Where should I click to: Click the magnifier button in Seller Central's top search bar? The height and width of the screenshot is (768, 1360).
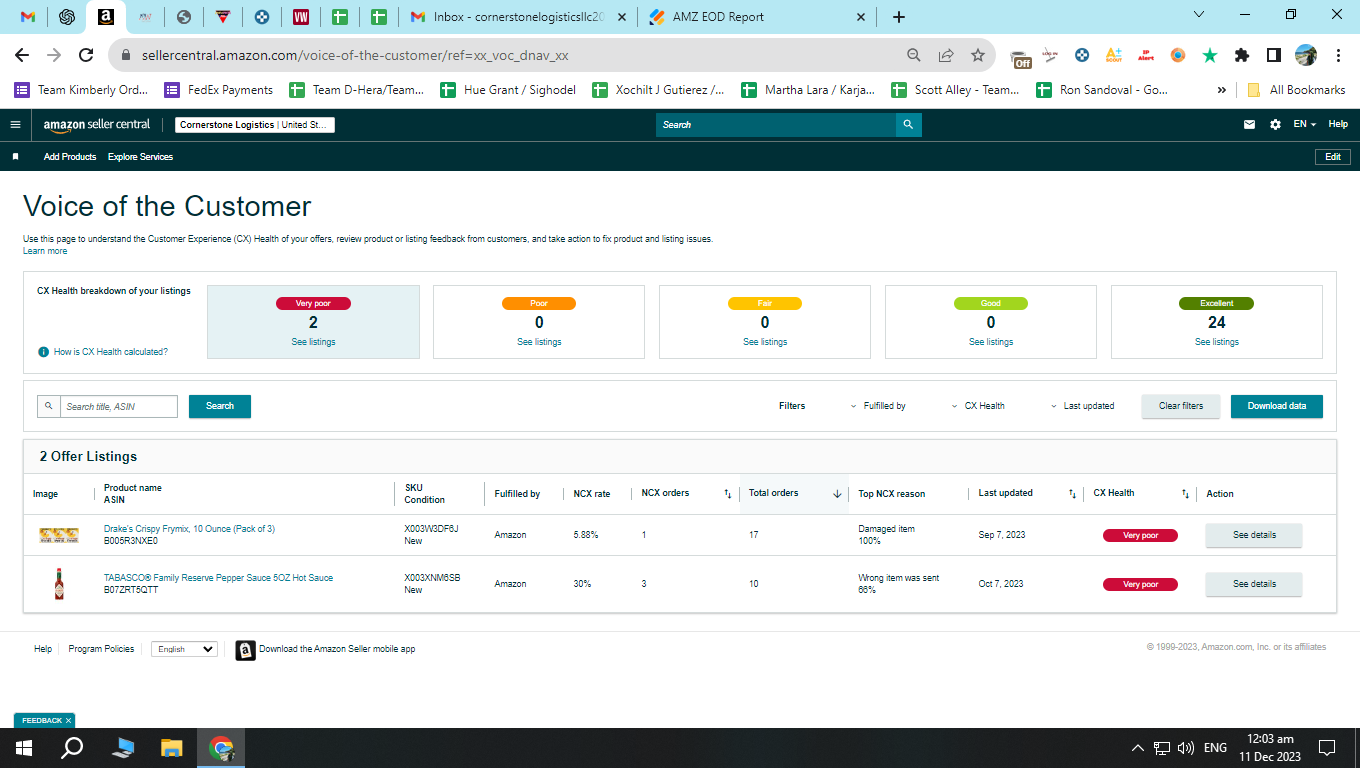[908, 125]
